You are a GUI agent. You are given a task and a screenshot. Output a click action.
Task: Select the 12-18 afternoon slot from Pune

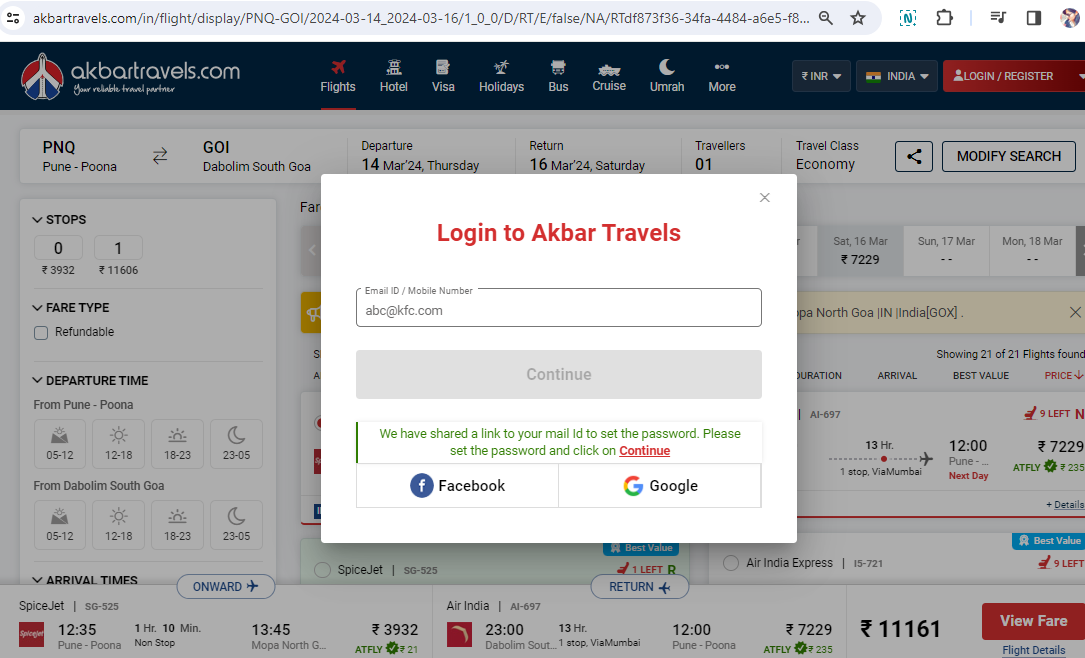tap(118, 444)
